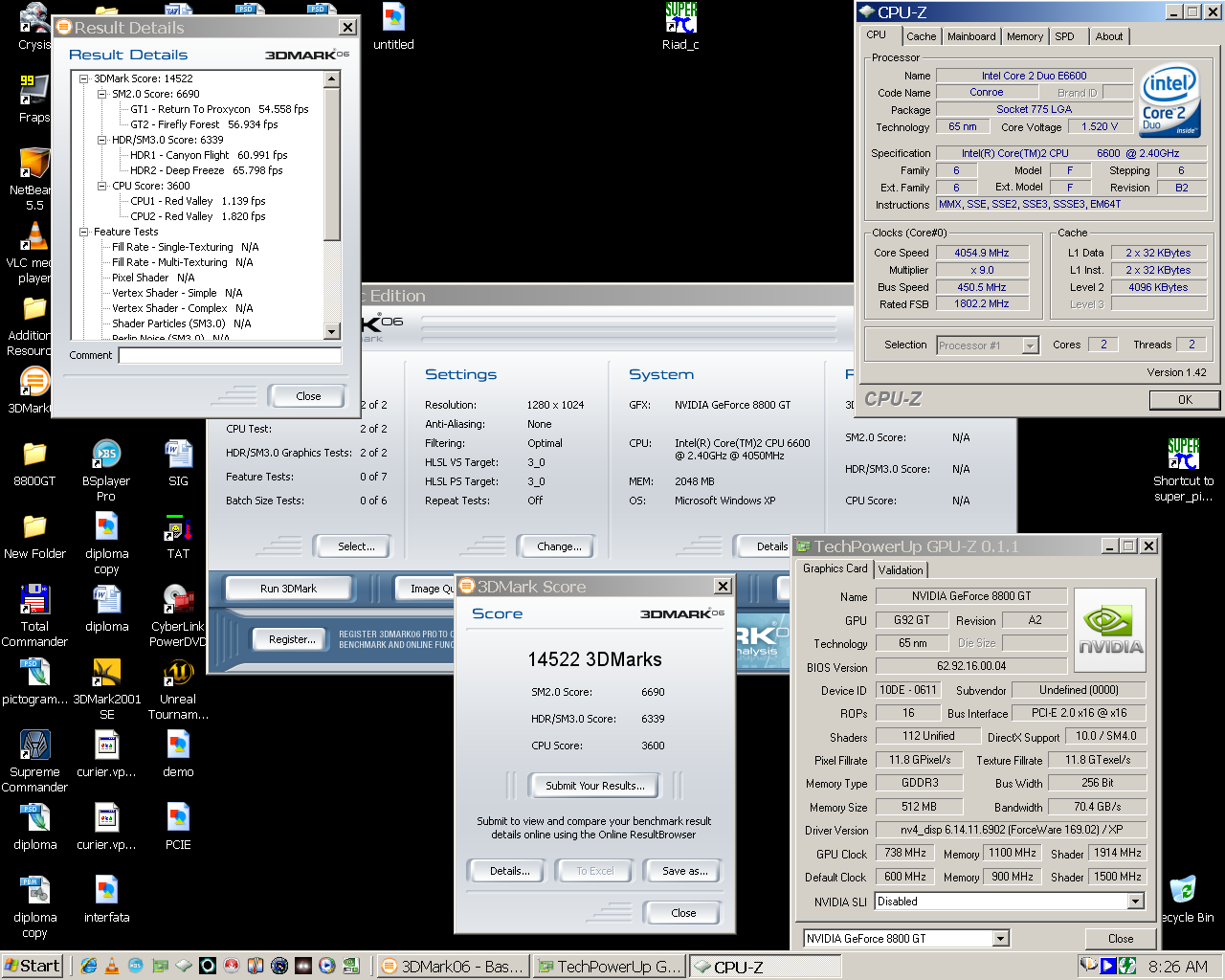Open the Riad_c Super Pi shortcut
Screen dimensions: 1225x980
[x=680, y=26]
